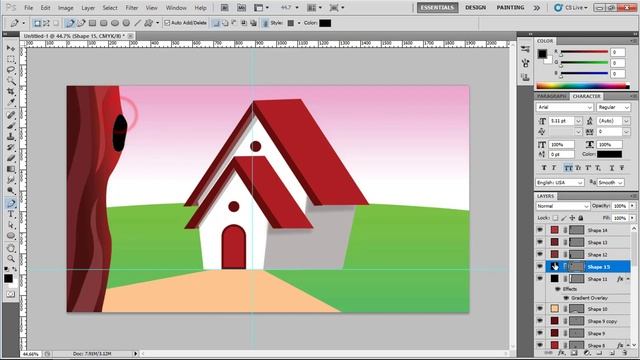Delete layer with Layers panel trash icon
The height and width of the screenshot is (360, 640).
pos(625,353)
